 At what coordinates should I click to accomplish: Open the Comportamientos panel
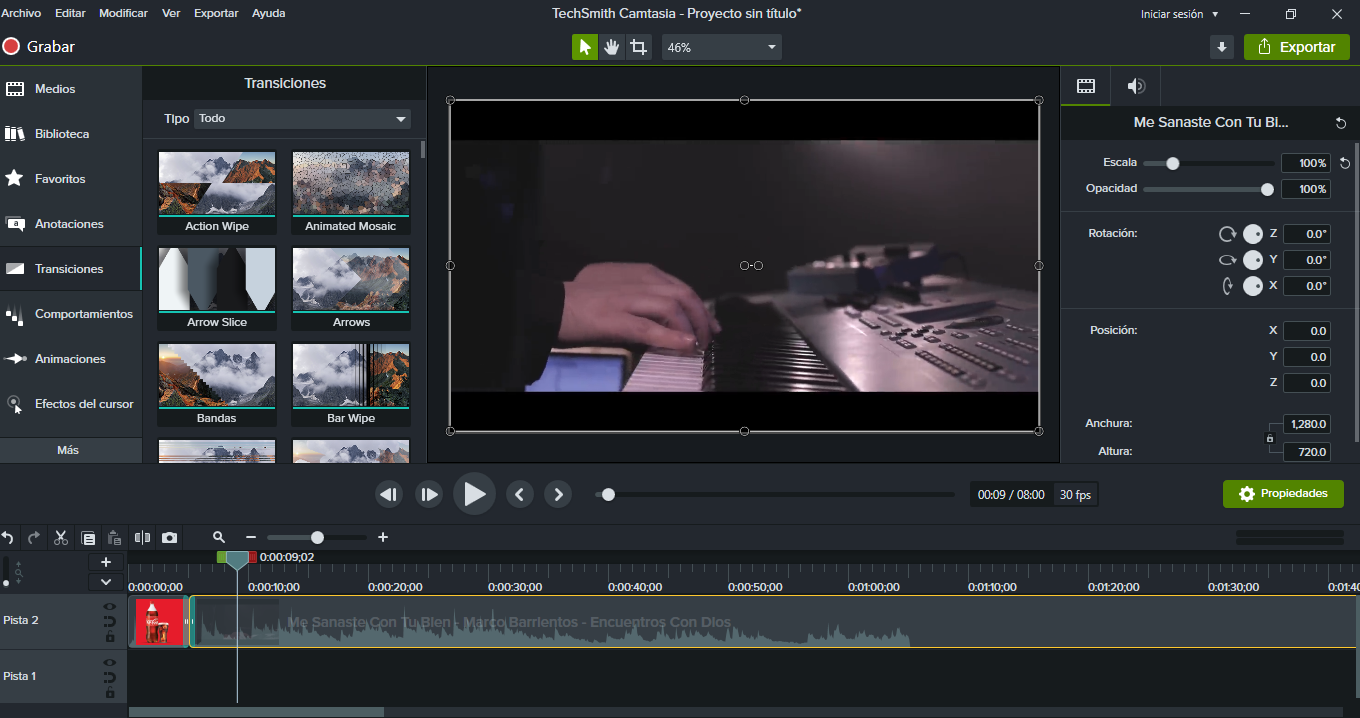(x=71, y=314)
